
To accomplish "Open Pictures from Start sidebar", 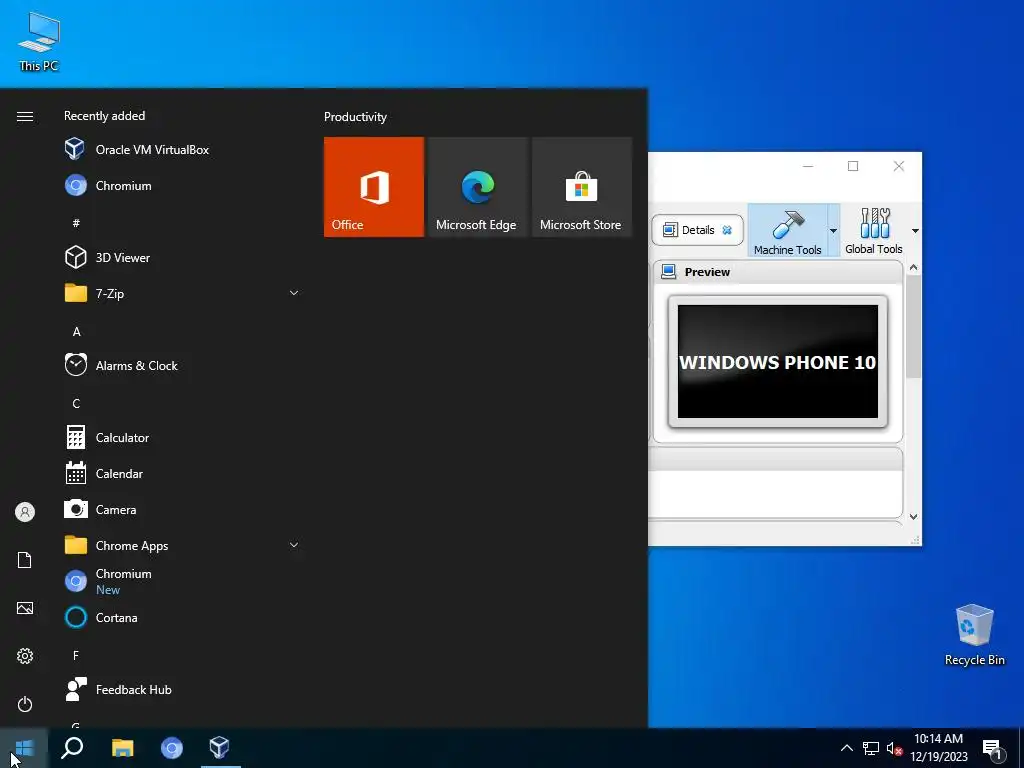I will tap(25, 608).
